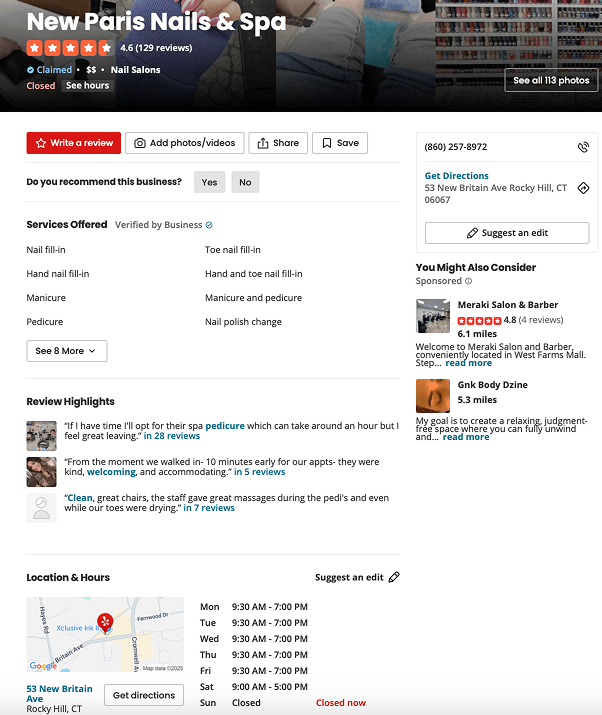Viewport: 602px width, 715px height.
Task: Open the 'in 28 reviews' link
Action: pyautogui.click(x=172, y=436)
